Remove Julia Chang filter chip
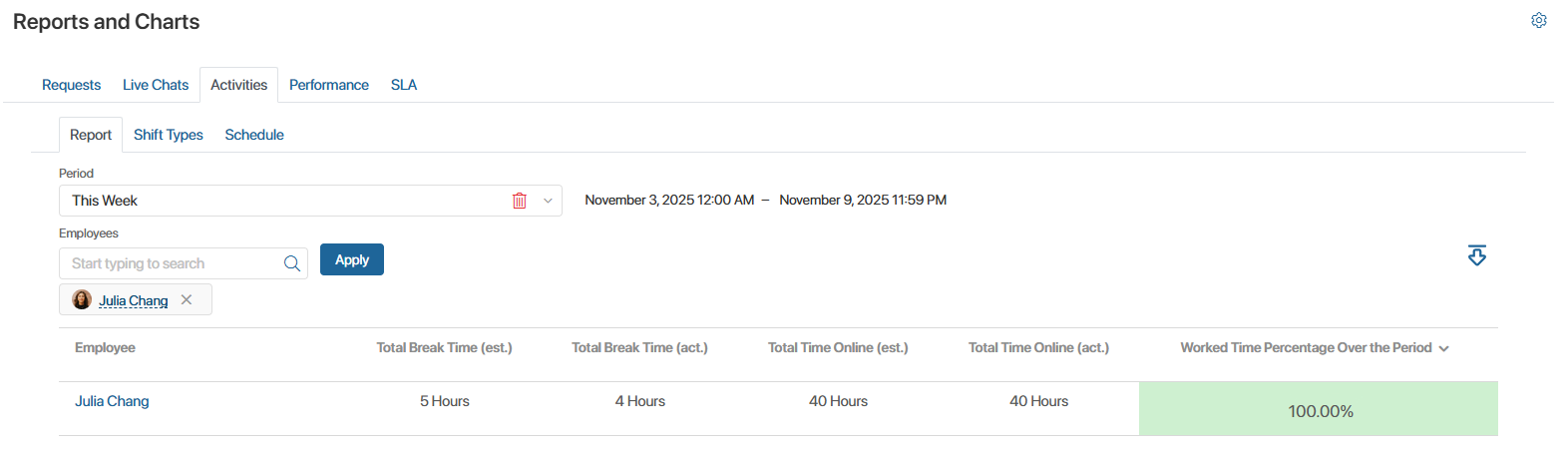 click(x=187, y=299)
